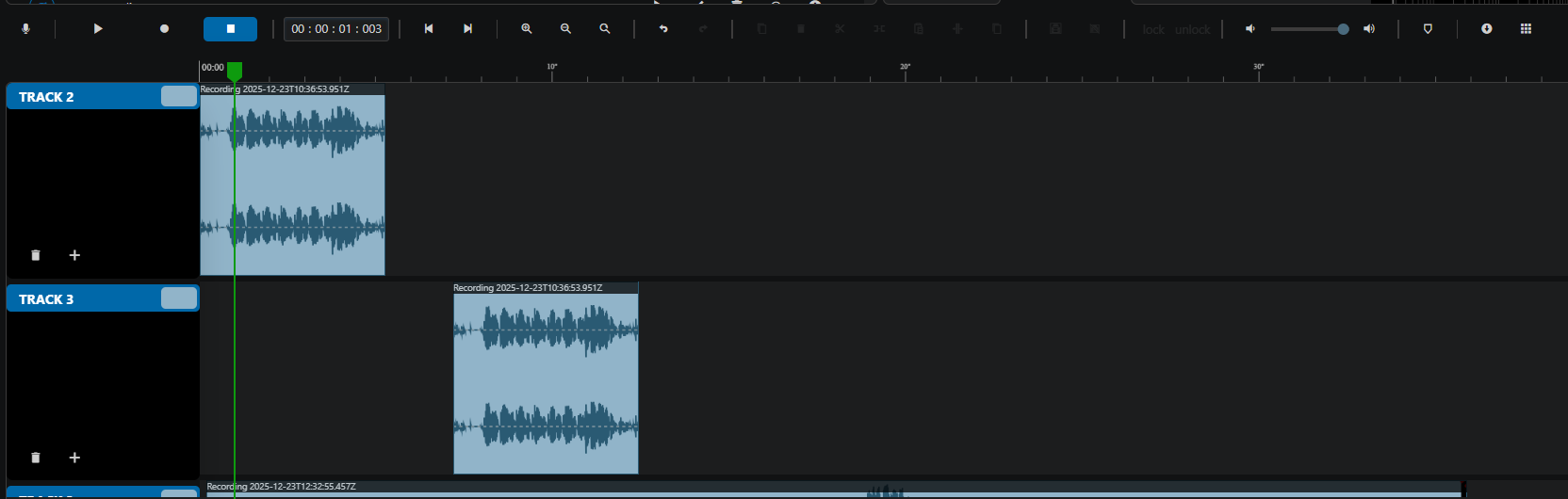Click the 20" mark on the ruler
The image size is (1568, 499).
click(906, 67)
